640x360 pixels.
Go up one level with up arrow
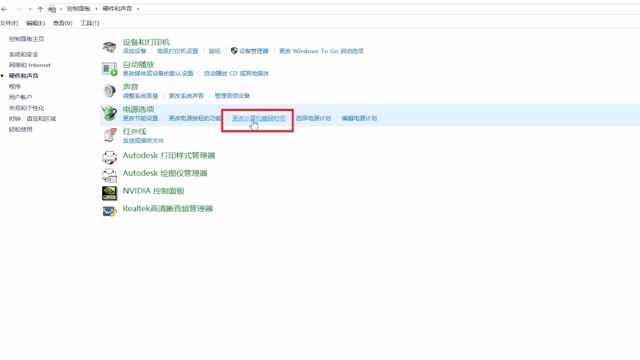(40, 9)
